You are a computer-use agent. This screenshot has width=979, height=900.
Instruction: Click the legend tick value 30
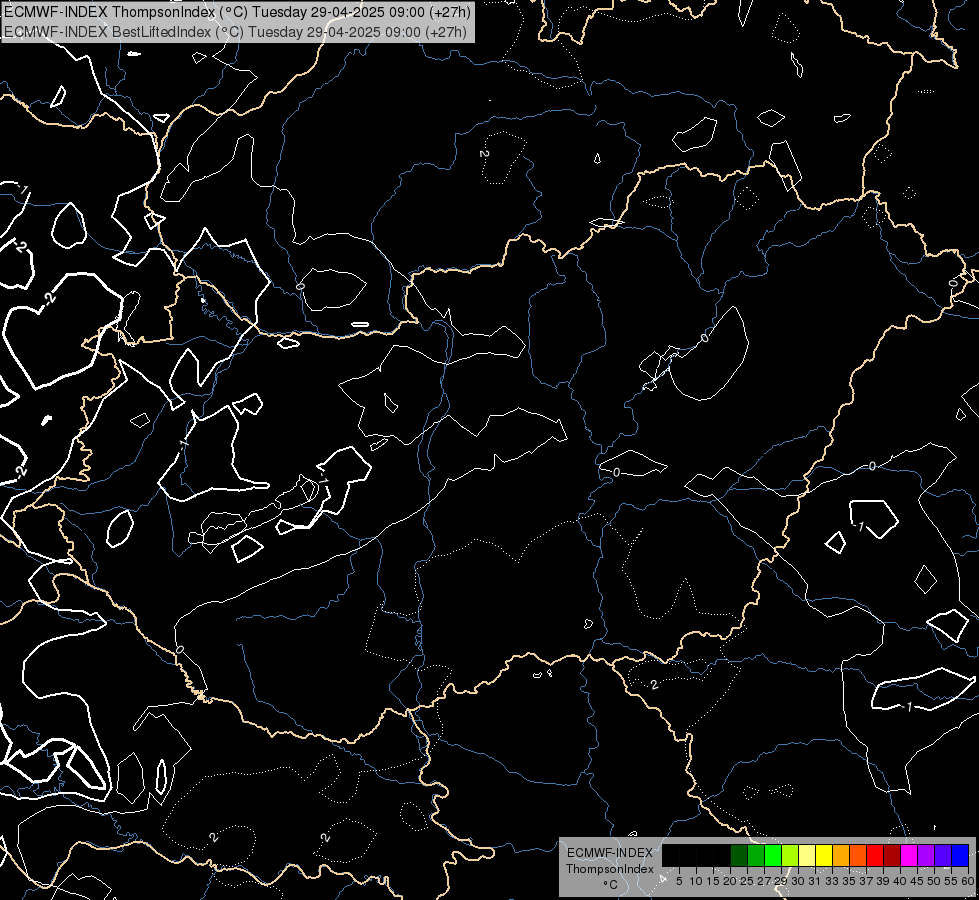pos(798,881)
